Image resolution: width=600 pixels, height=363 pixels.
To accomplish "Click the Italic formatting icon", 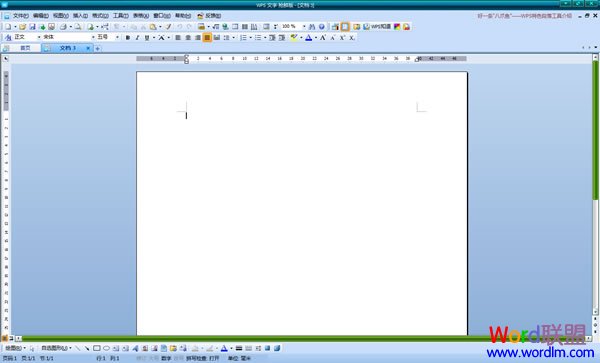I will pos(137,37).
